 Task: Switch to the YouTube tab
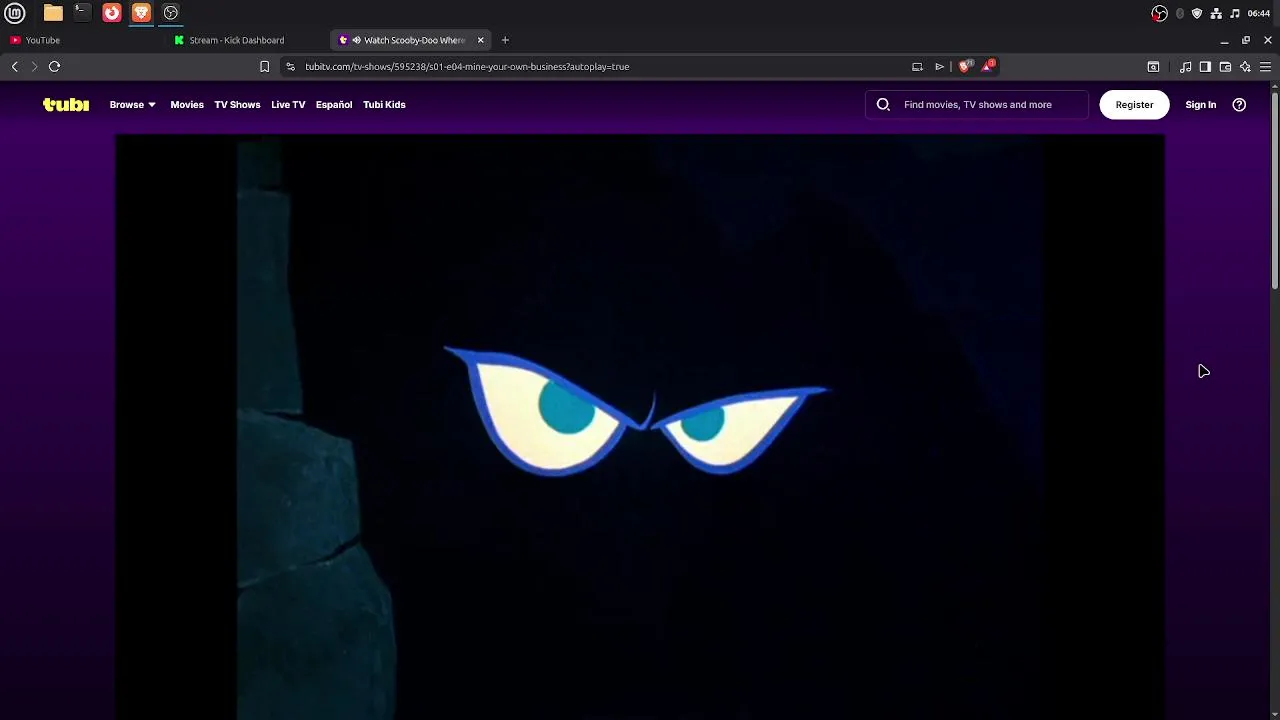point(82,40)
